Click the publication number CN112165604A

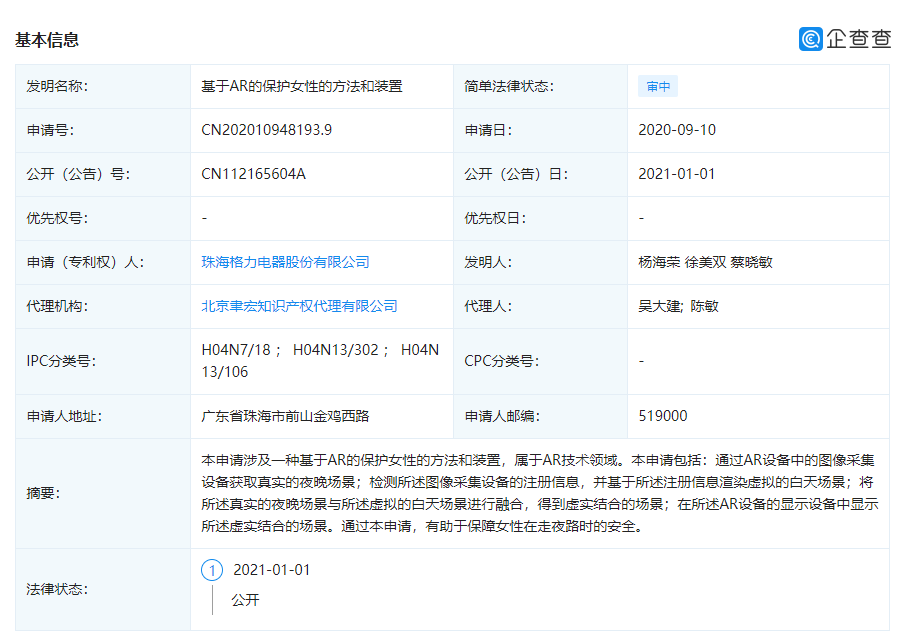coord(253,174)
